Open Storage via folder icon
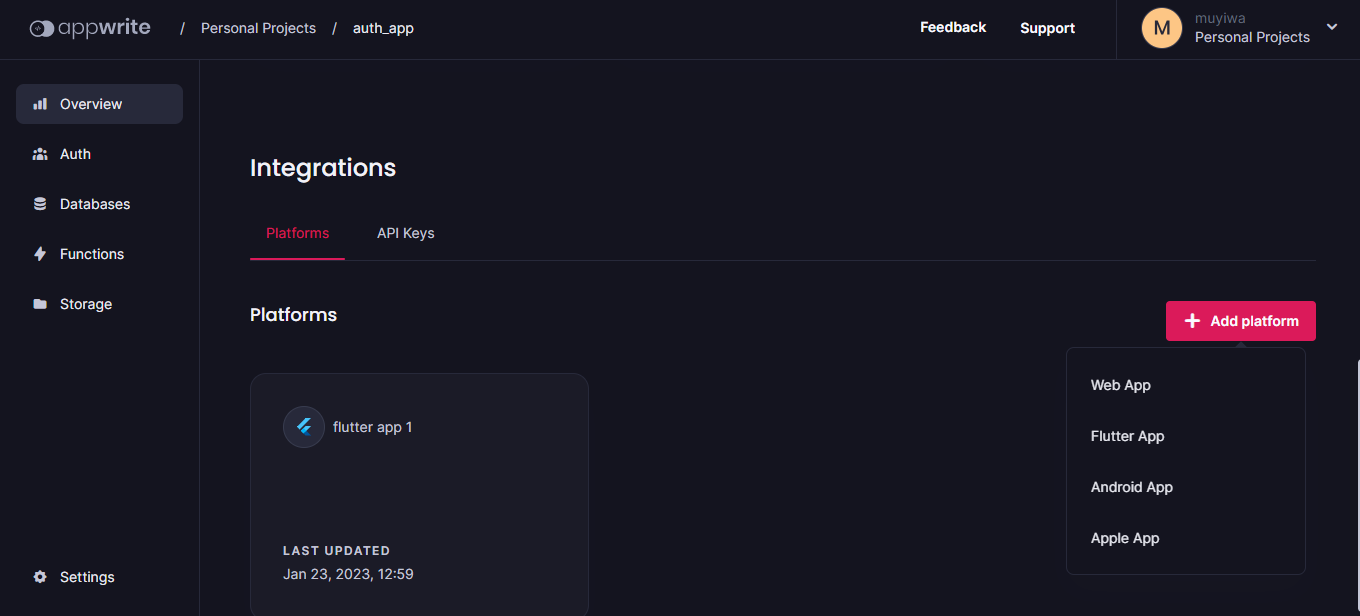 [40, 304]
